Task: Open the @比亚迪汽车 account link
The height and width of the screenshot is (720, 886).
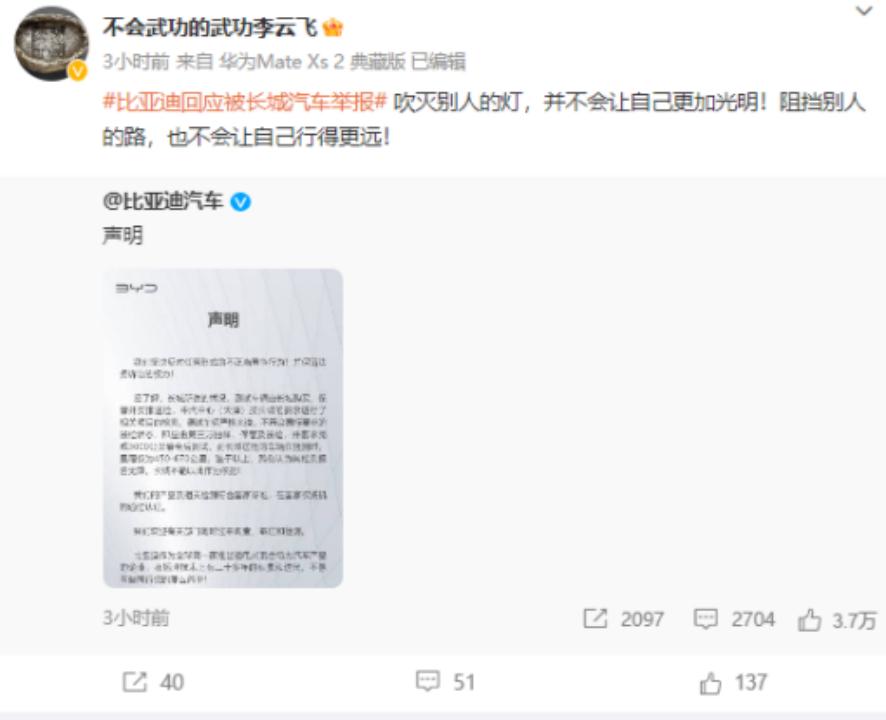Action: pos(163,201)
